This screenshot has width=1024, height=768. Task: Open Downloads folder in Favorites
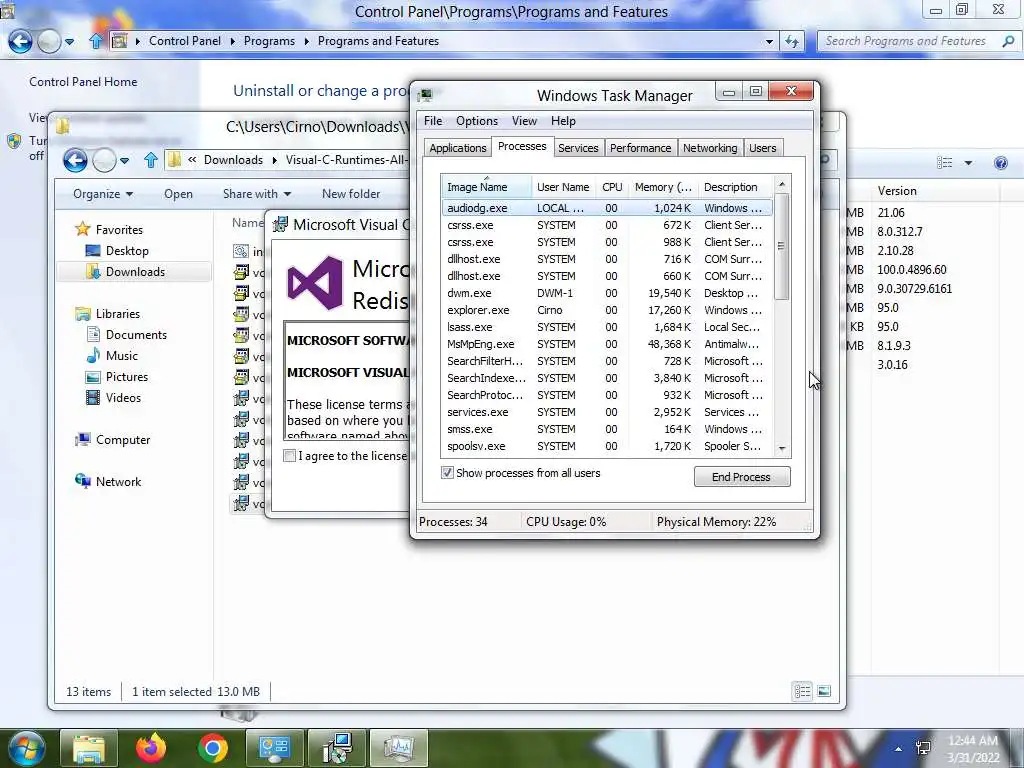tap(135, 272)
